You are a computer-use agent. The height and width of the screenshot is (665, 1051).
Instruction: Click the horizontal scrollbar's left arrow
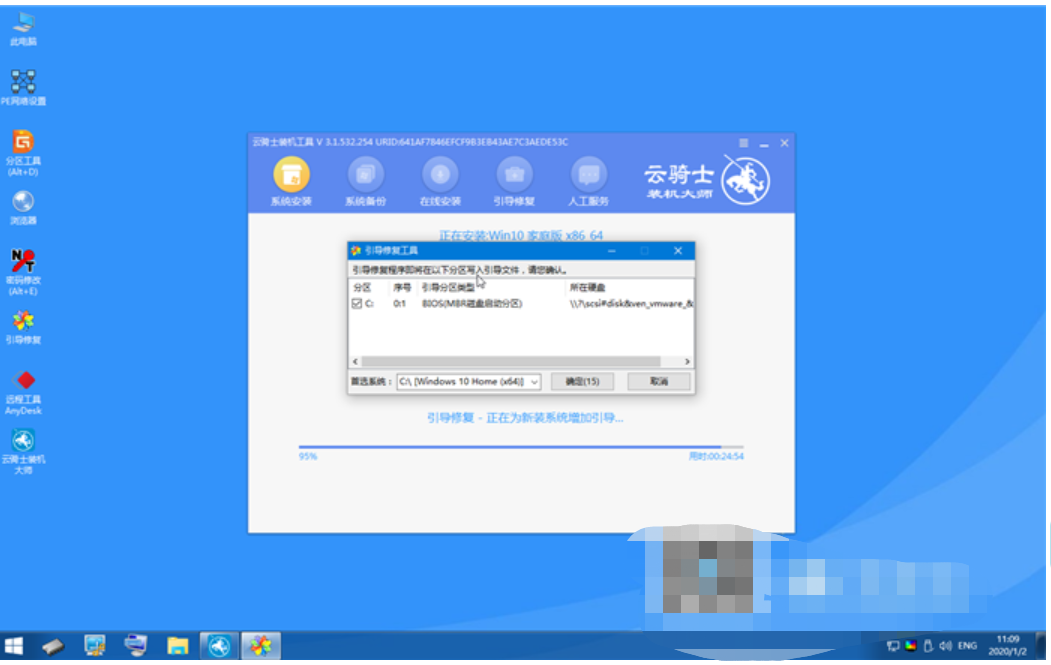coord(355,361)
